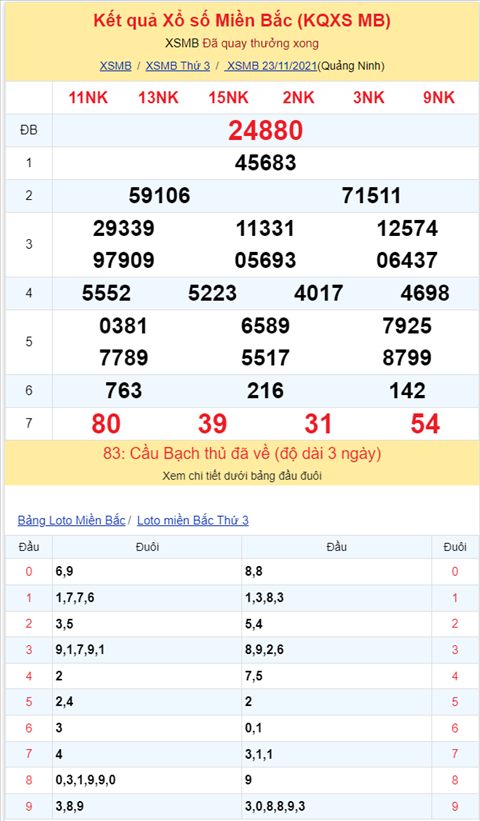Select seventh prize number 80
The image size is (480, 821).
[106, 424]
